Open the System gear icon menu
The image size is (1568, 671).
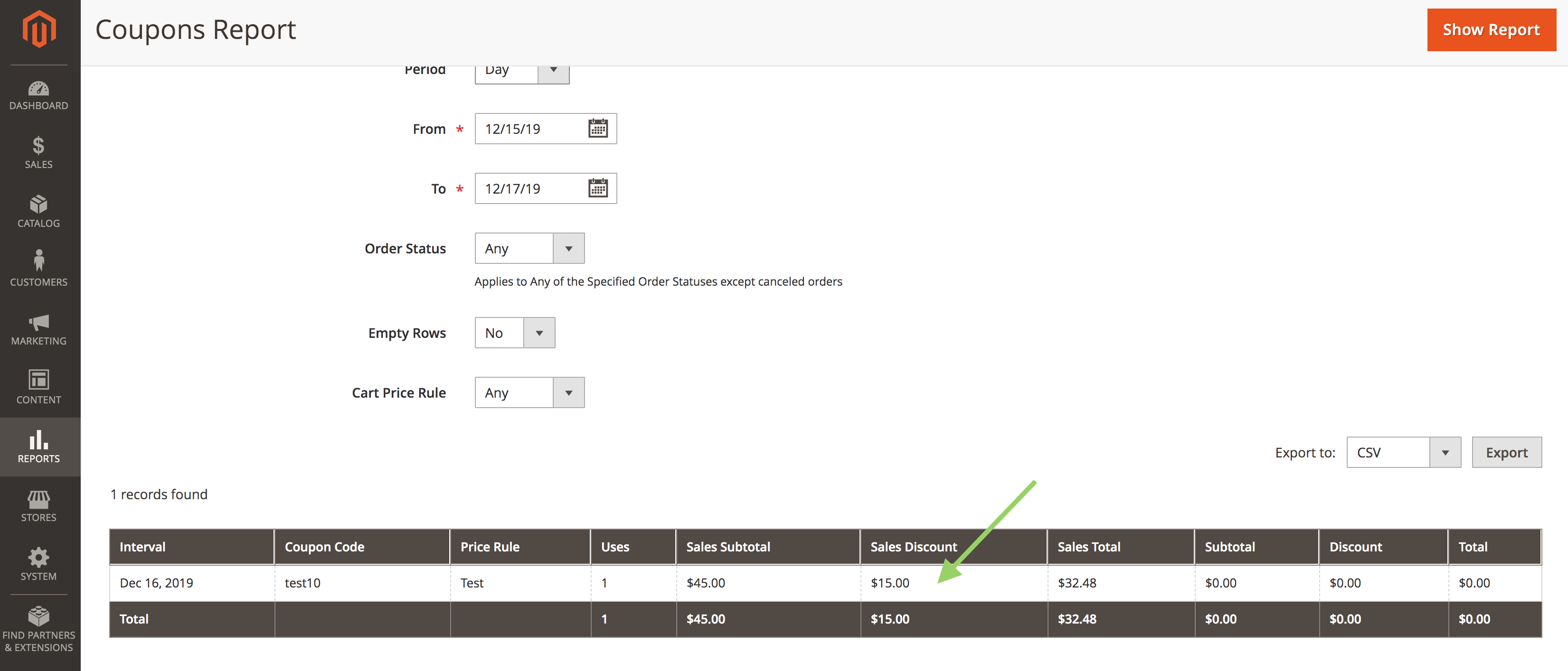tap(39, 565)
